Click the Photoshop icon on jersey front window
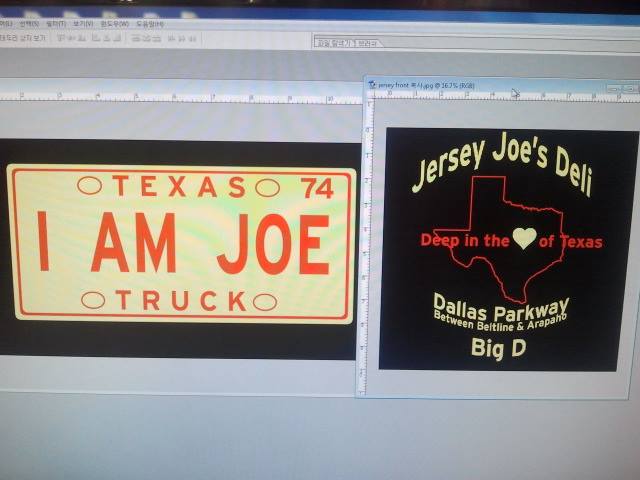 coord(372,85)
